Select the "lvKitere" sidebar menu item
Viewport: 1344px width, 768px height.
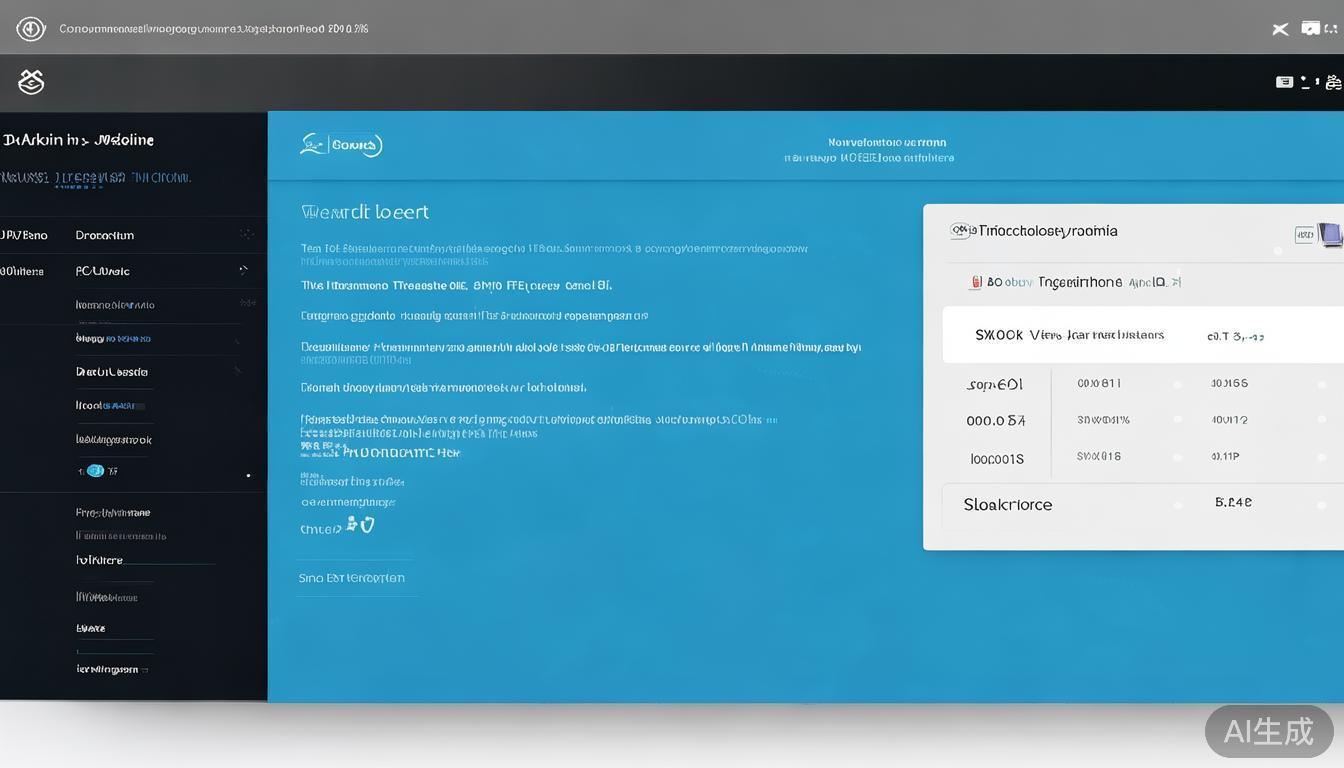coord(100,560)
